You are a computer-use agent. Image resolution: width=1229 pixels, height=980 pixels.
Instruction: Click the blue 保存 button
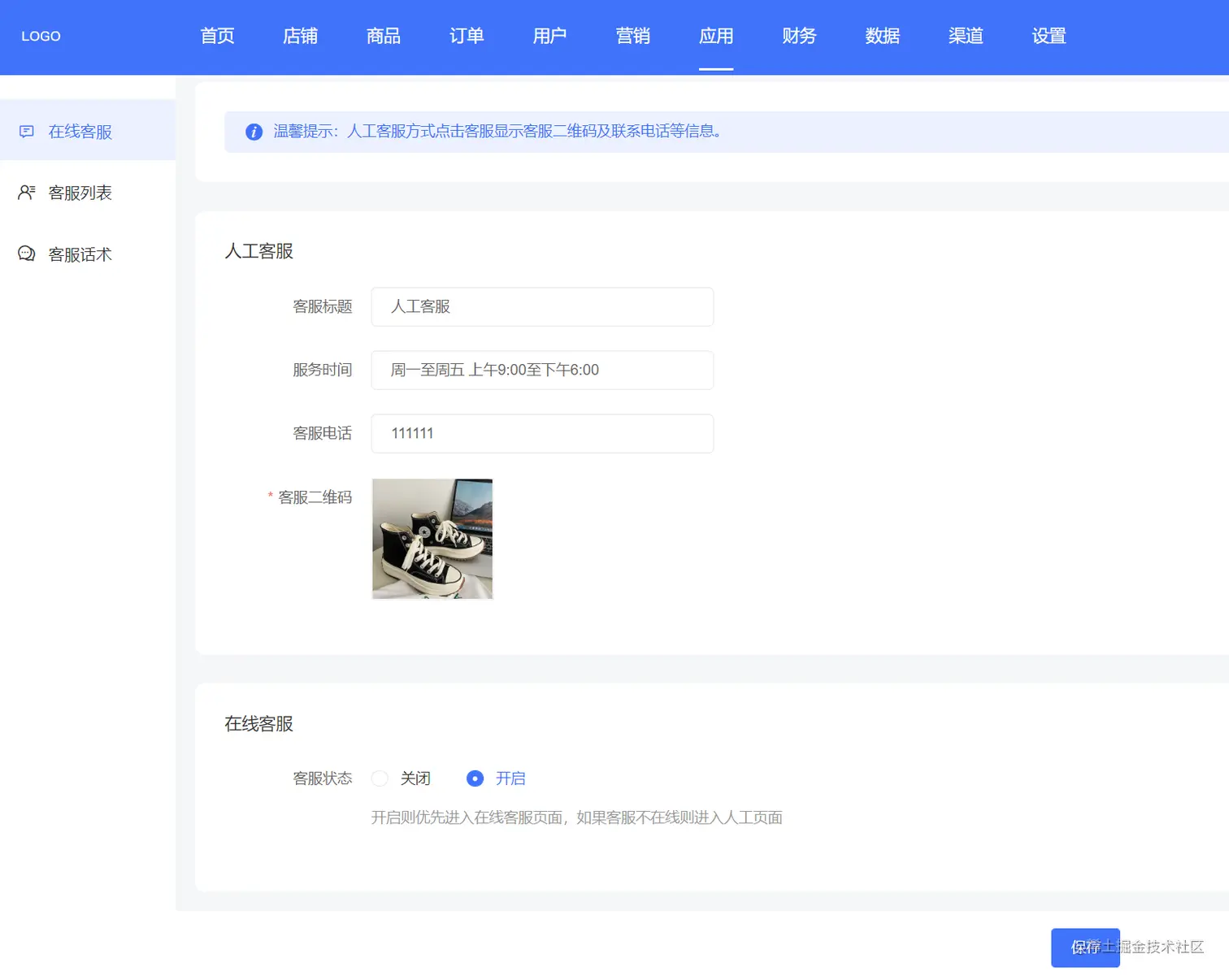1085,947
